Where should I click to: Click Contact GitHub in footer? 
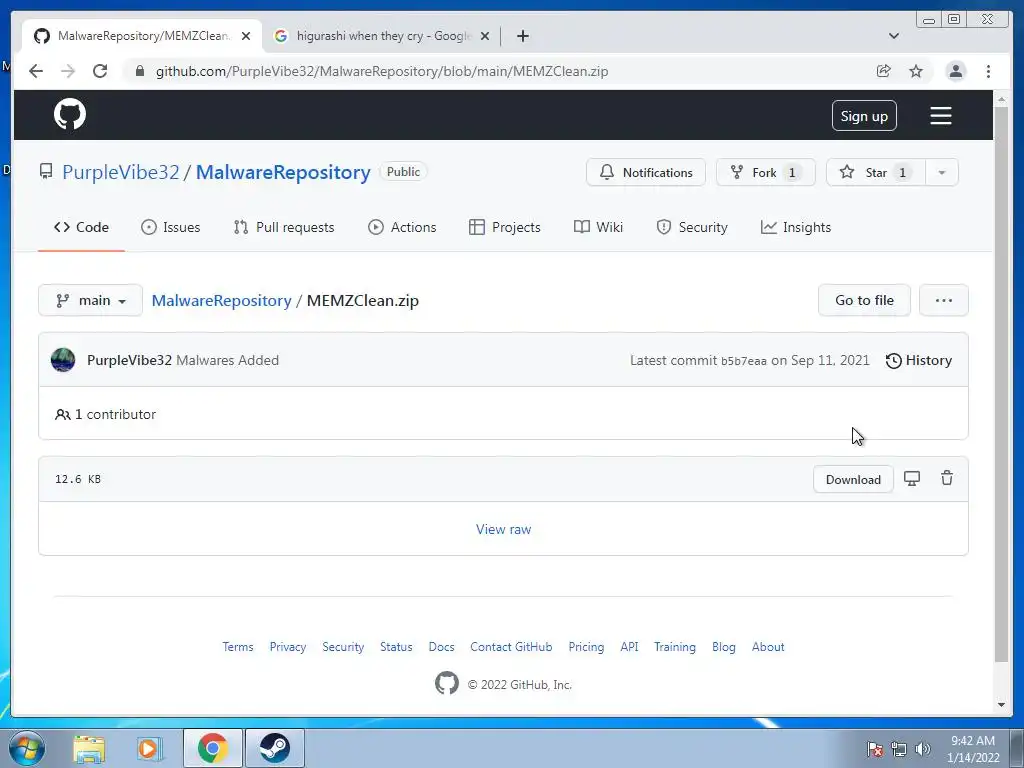(511, 647)
